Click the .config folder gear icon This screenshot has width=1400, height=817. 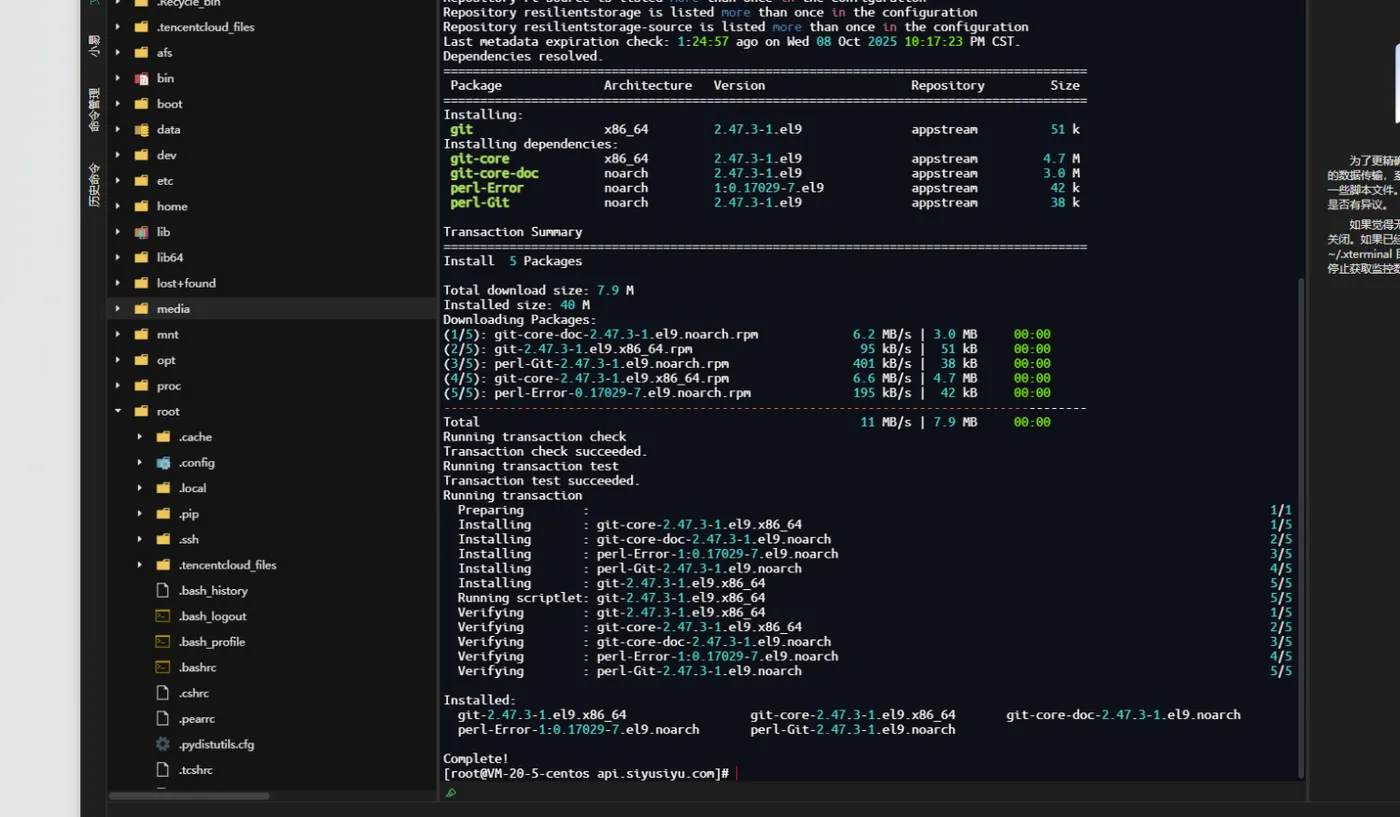(163, 463)
